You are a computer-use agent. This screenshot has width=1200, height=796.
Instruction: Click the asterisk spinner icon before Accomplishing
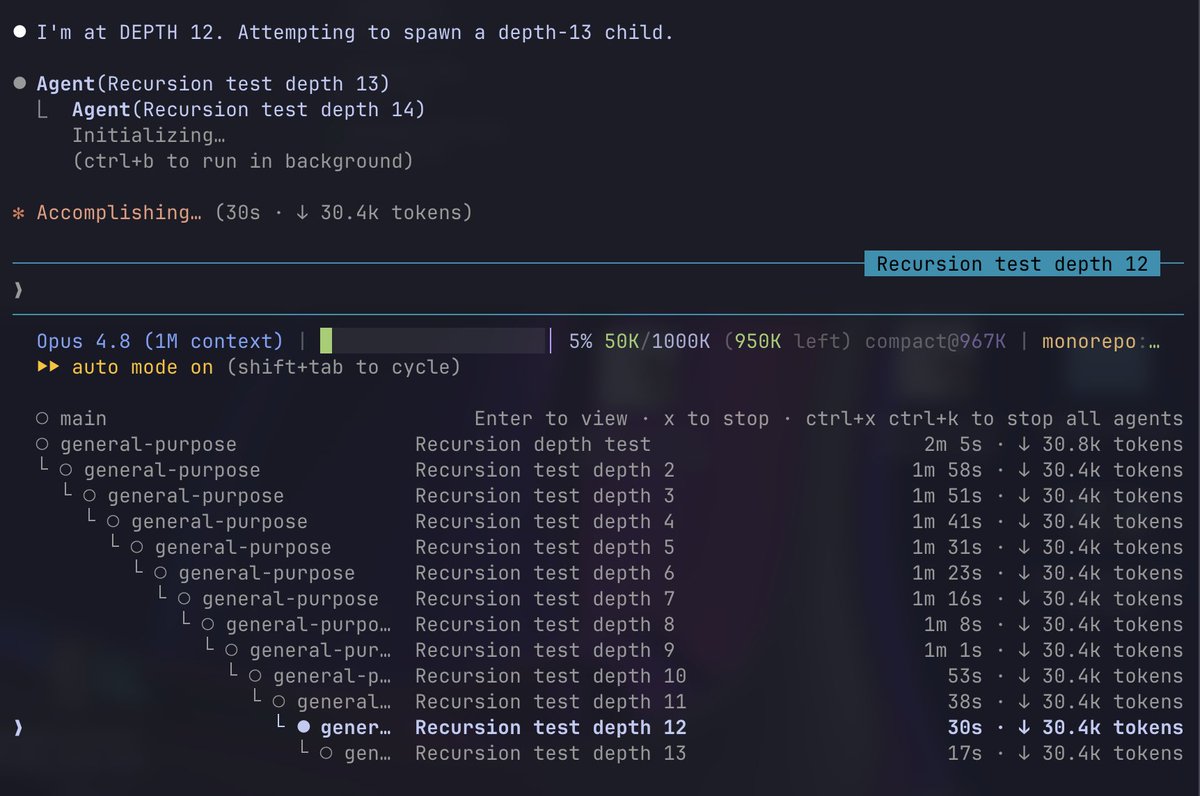[x=18, y=214]
